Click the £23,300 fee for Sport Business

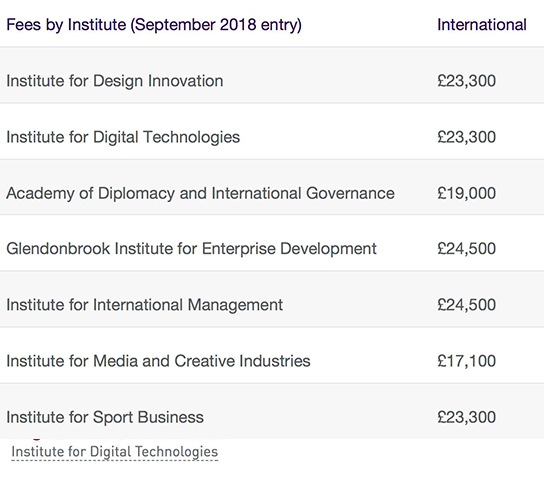point(467,417)
